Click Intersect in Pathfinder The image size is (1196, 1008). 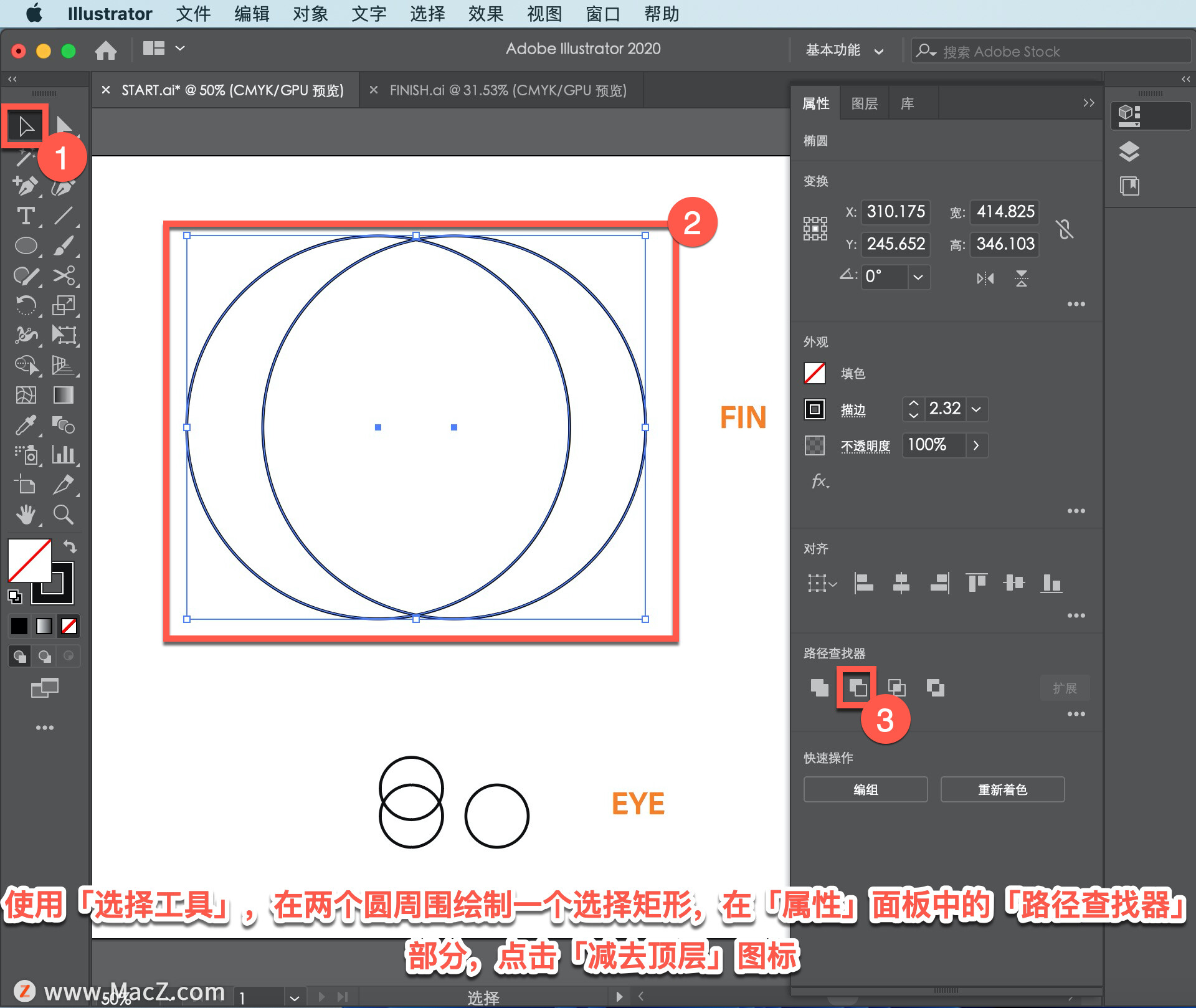(x=896, y=688)
